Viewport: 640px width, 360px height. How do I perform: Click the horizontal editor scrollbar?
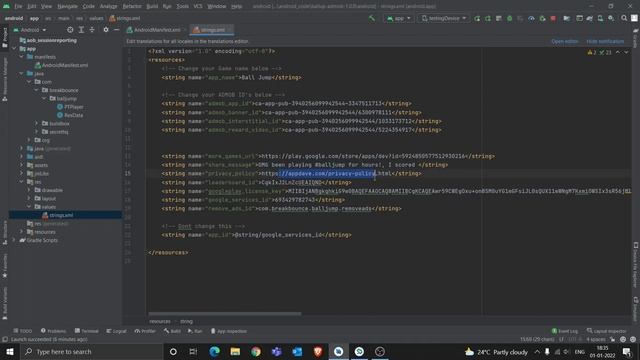point(225,314)
